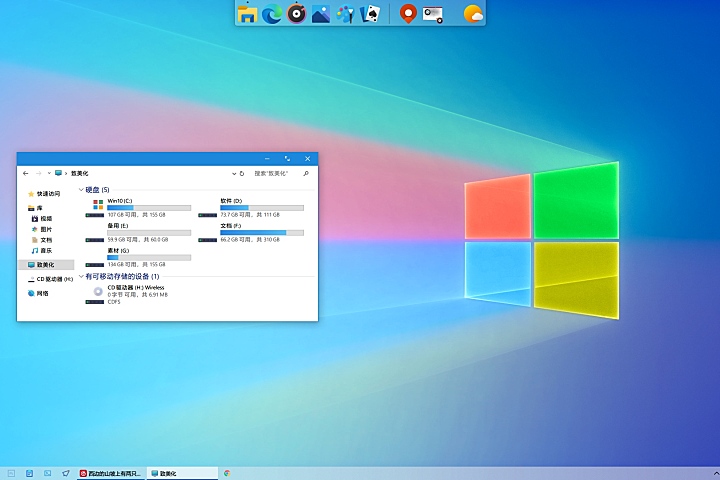Viewport: 720px width, 480px height.
Task: Open the Weather sun-cloud icon in dock
Action: tap(473, 14)
